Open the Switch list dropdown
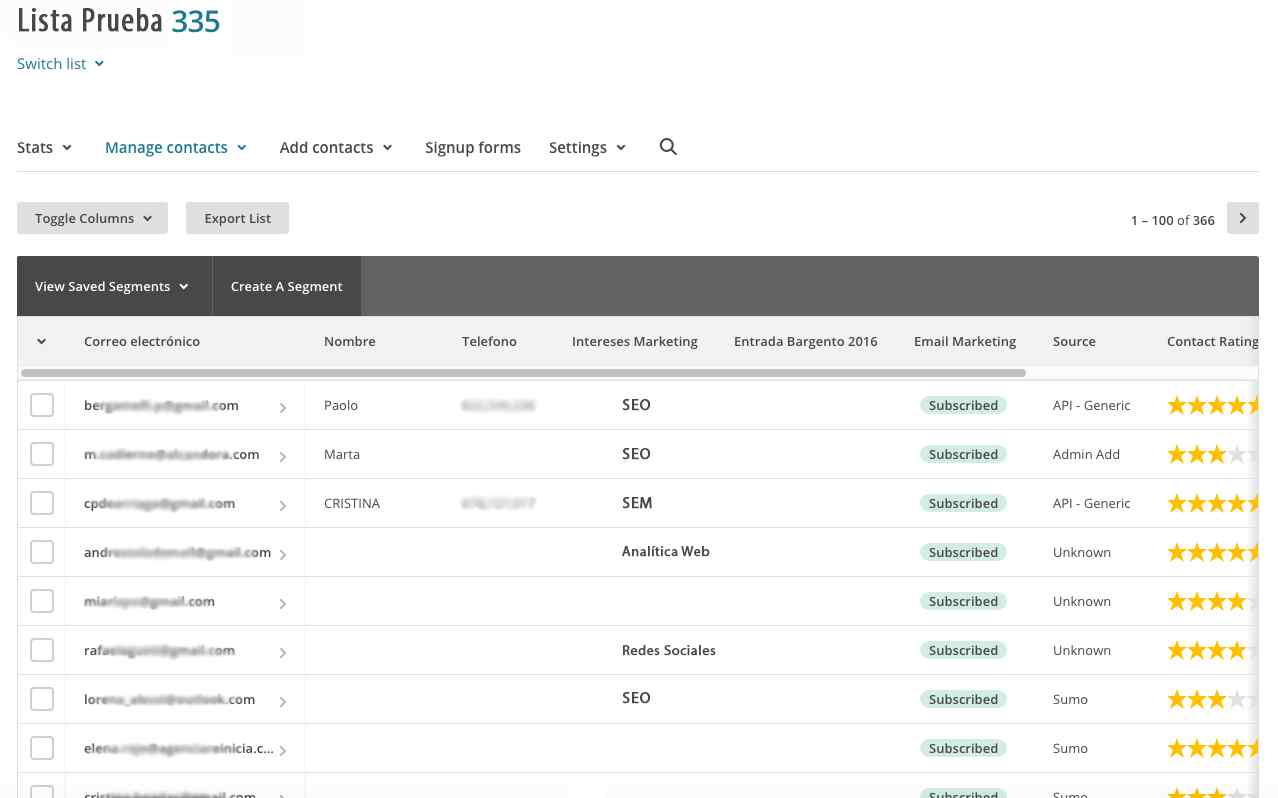1278x798 pixels. coord(60,63)
